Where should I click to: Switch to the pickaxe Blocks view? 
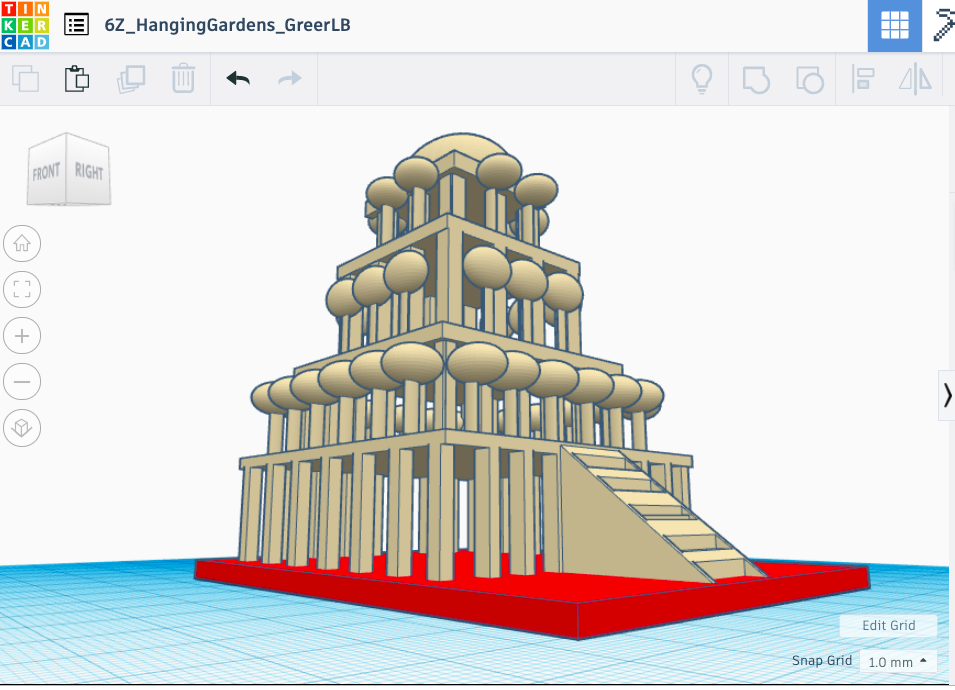(943, 26)
